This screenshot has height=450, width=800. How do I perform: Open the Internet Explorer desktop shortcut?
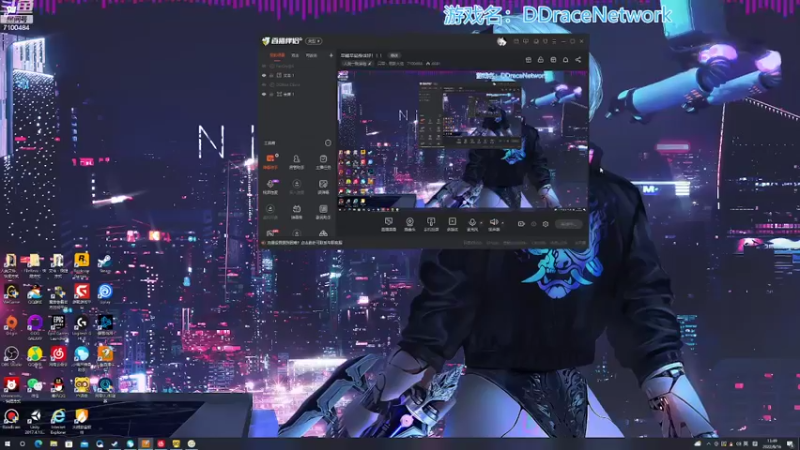click(x=58, y=421)
